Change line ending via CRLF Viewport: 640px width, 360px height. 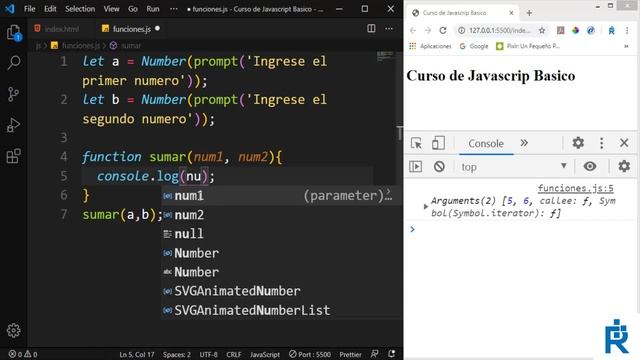[234, 354]
